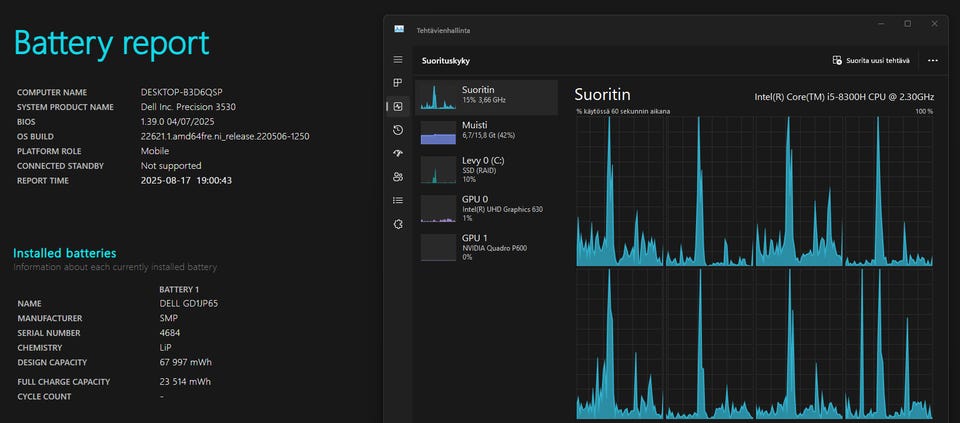960x423 pixels.
Task: Select the Muisti memory resource entry
Action: (487, 131)
